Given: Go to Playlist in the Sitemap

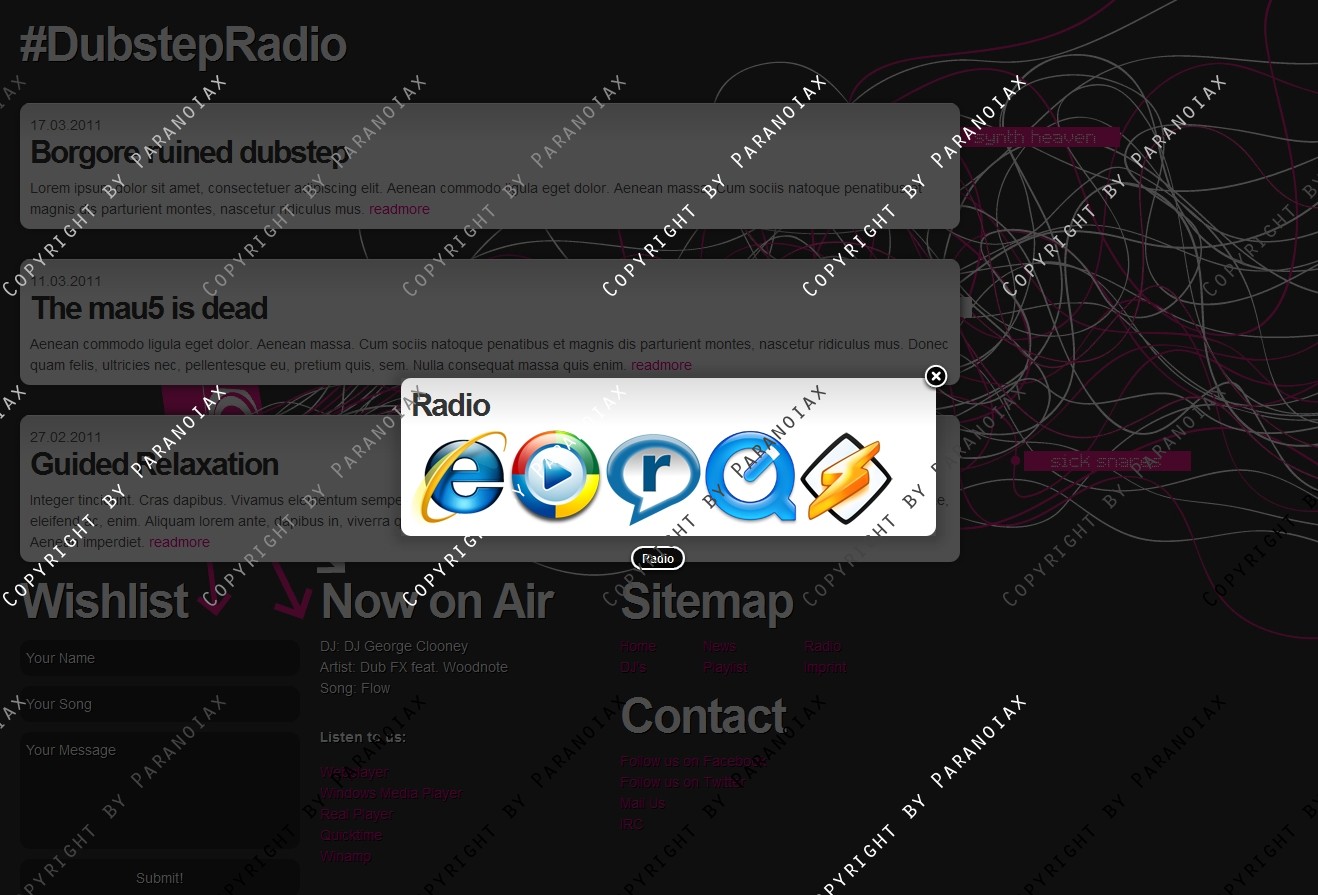Looking at the screenshot, I should pos(725,667).
